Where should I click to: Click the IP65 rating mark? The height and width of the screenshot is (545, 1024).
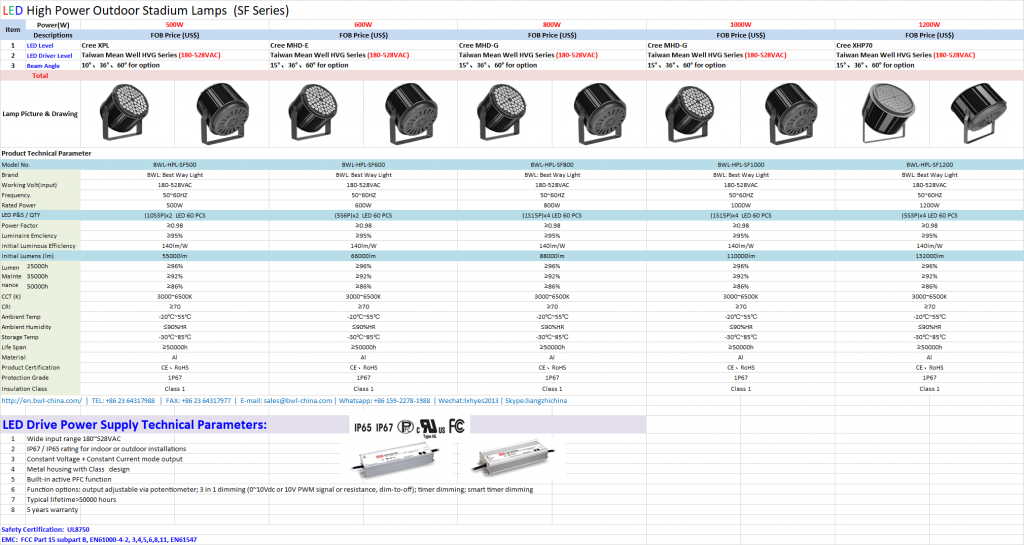coord(363,428)
